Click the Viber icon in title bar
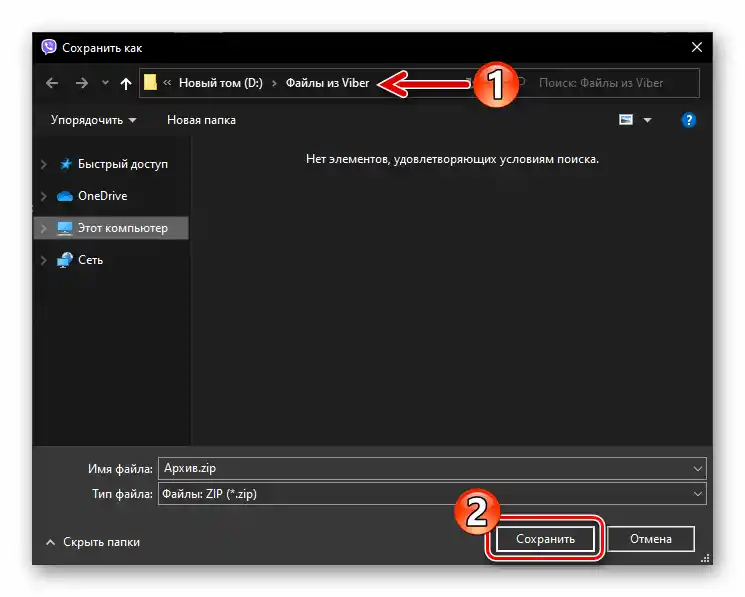The width and height of the screenshot is (745, 597). 48,47
